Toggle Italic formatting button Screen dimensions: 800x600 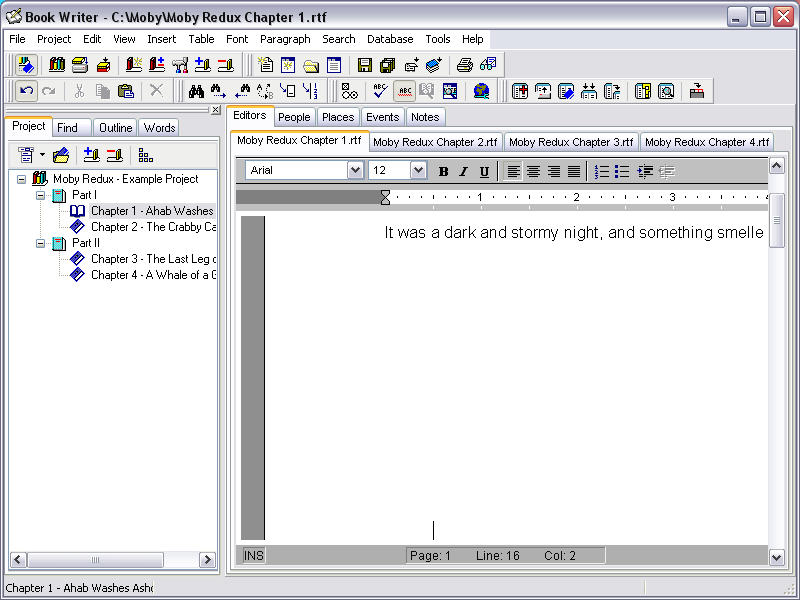click(463, 171)
